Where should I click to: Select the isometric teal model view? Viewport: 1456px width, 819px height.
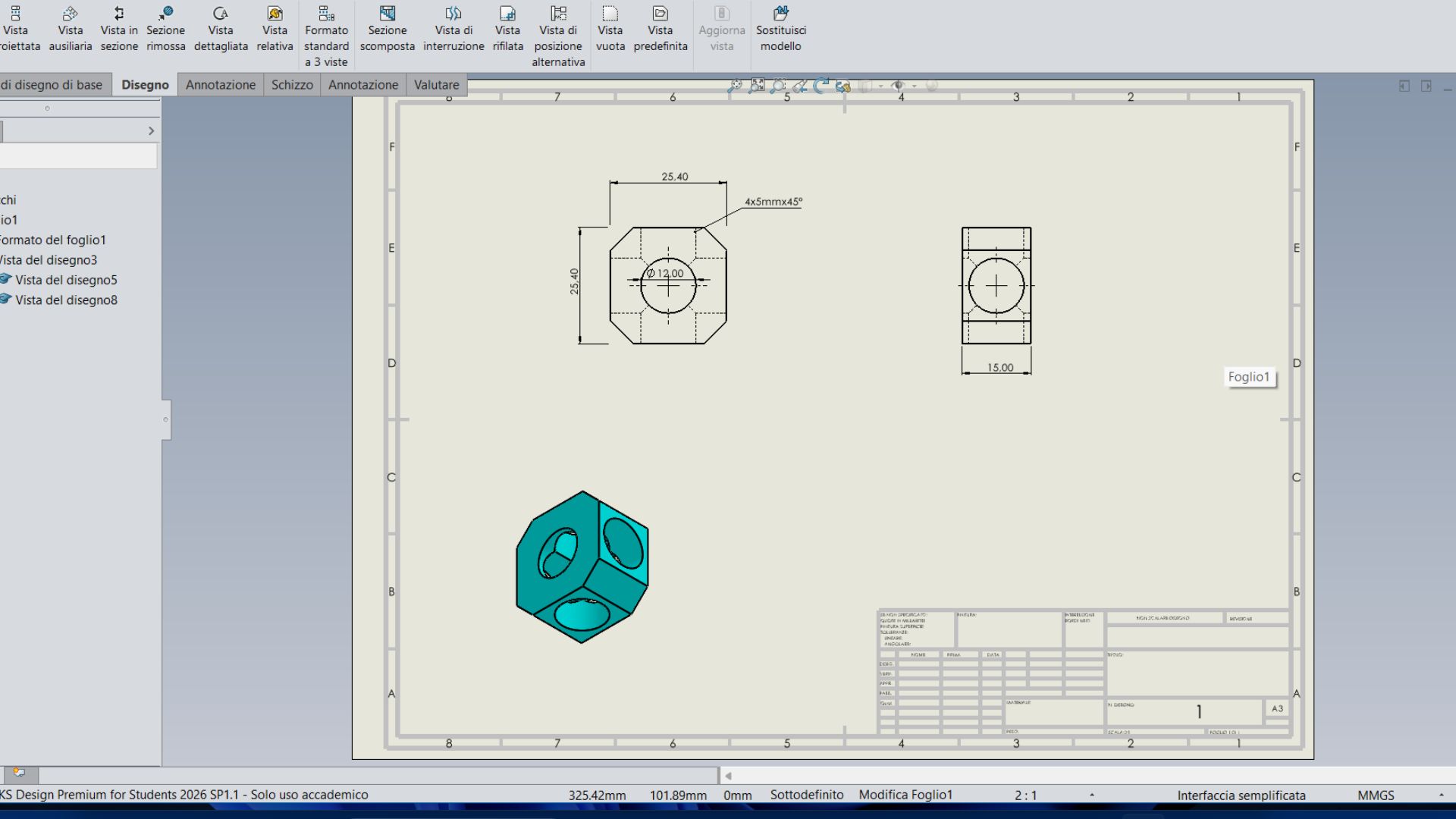click(x=582, y=566)
